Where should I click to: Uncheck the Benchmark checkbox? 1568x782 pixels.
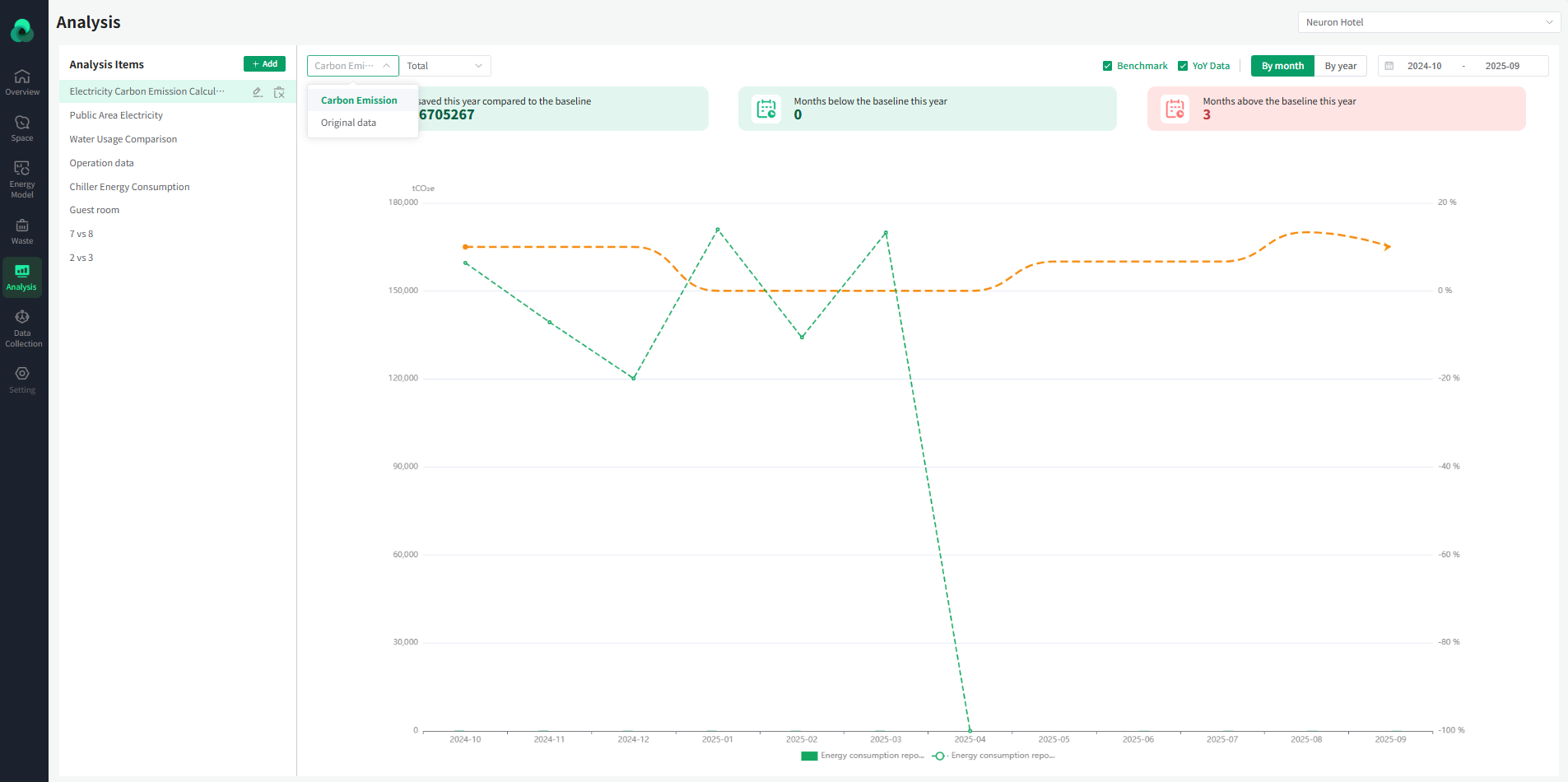1107,66
